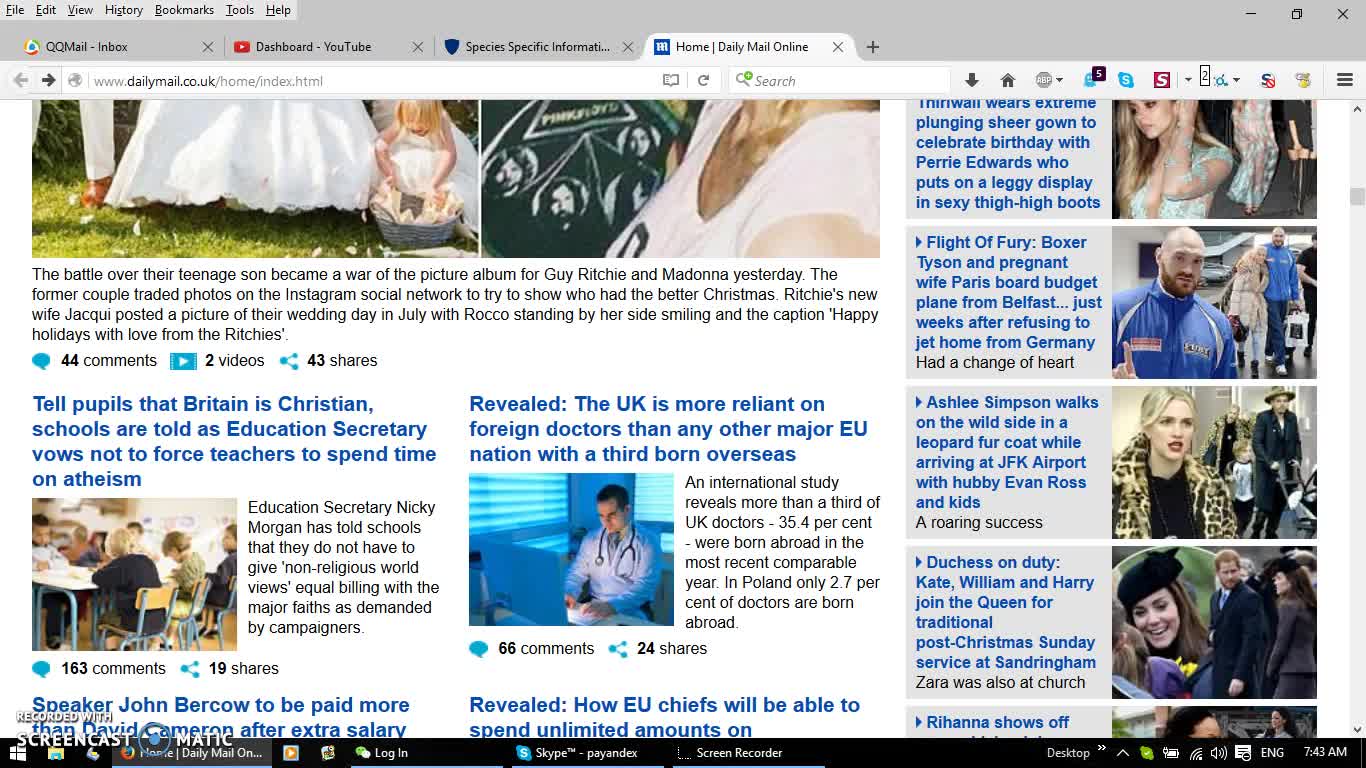
Task: Open the File menu
Action: pyautogui.click(x=15, y=10)
